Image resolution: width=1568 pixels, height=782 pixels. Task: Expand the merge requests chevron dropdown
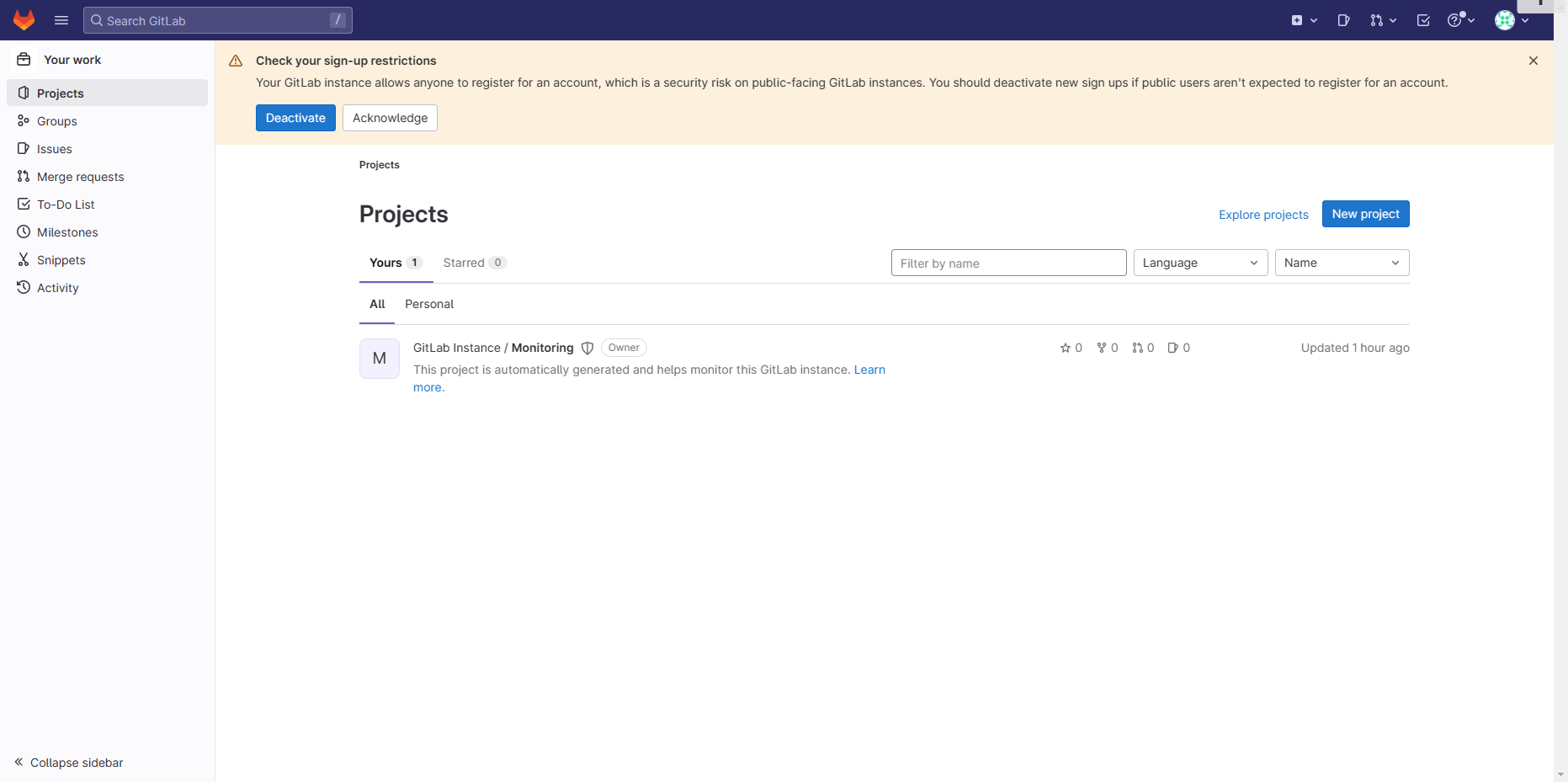point(1393,20)
